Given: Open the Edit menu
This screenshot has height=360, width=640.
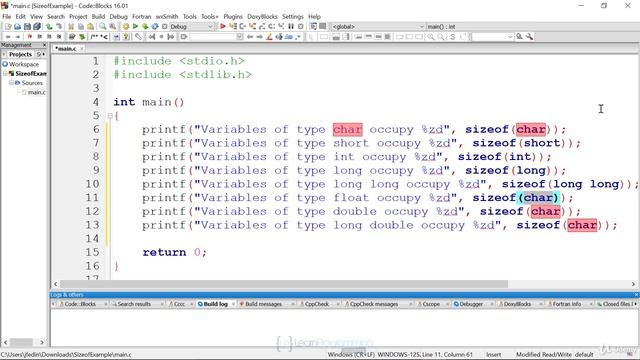Looking at the screenshot, I should click(x=20, y=17).
